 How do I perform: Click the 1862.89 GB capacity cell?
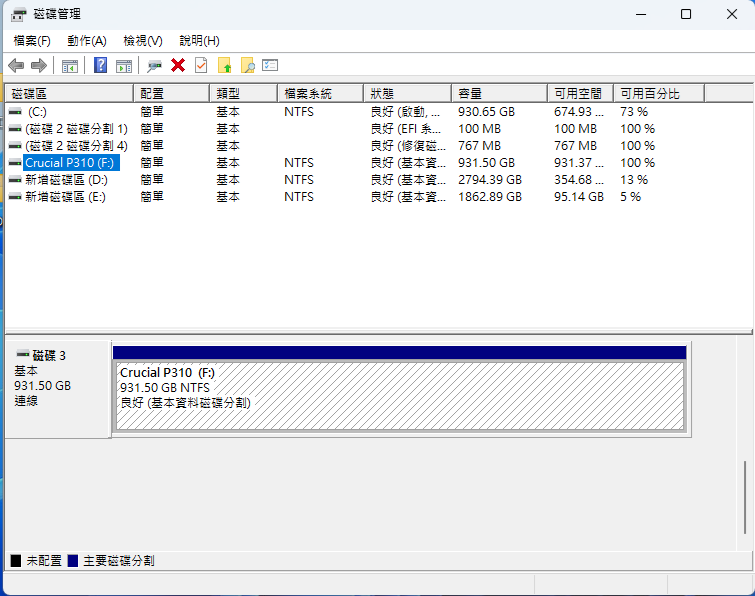490,196
